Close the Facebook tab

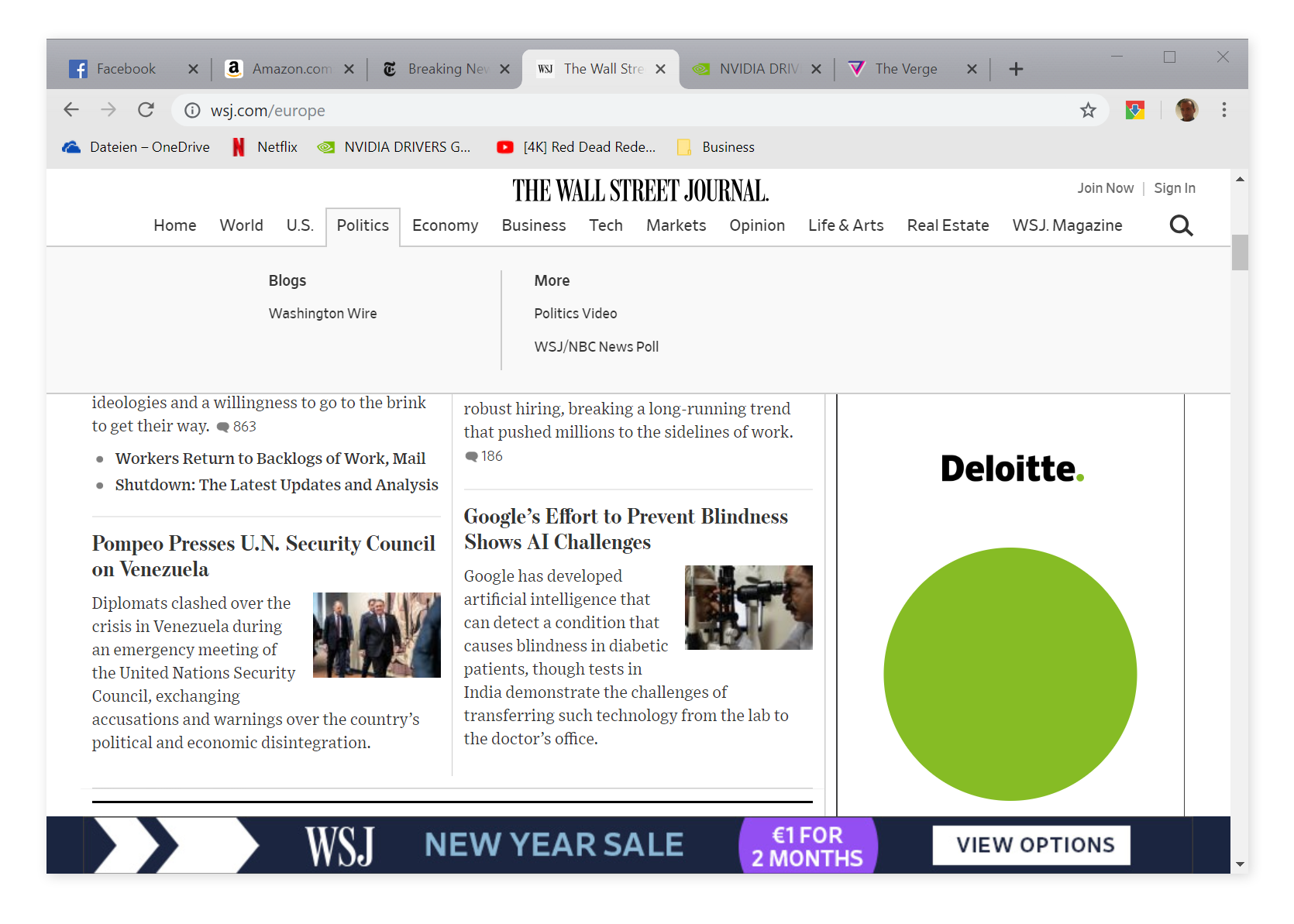point(193,69)
